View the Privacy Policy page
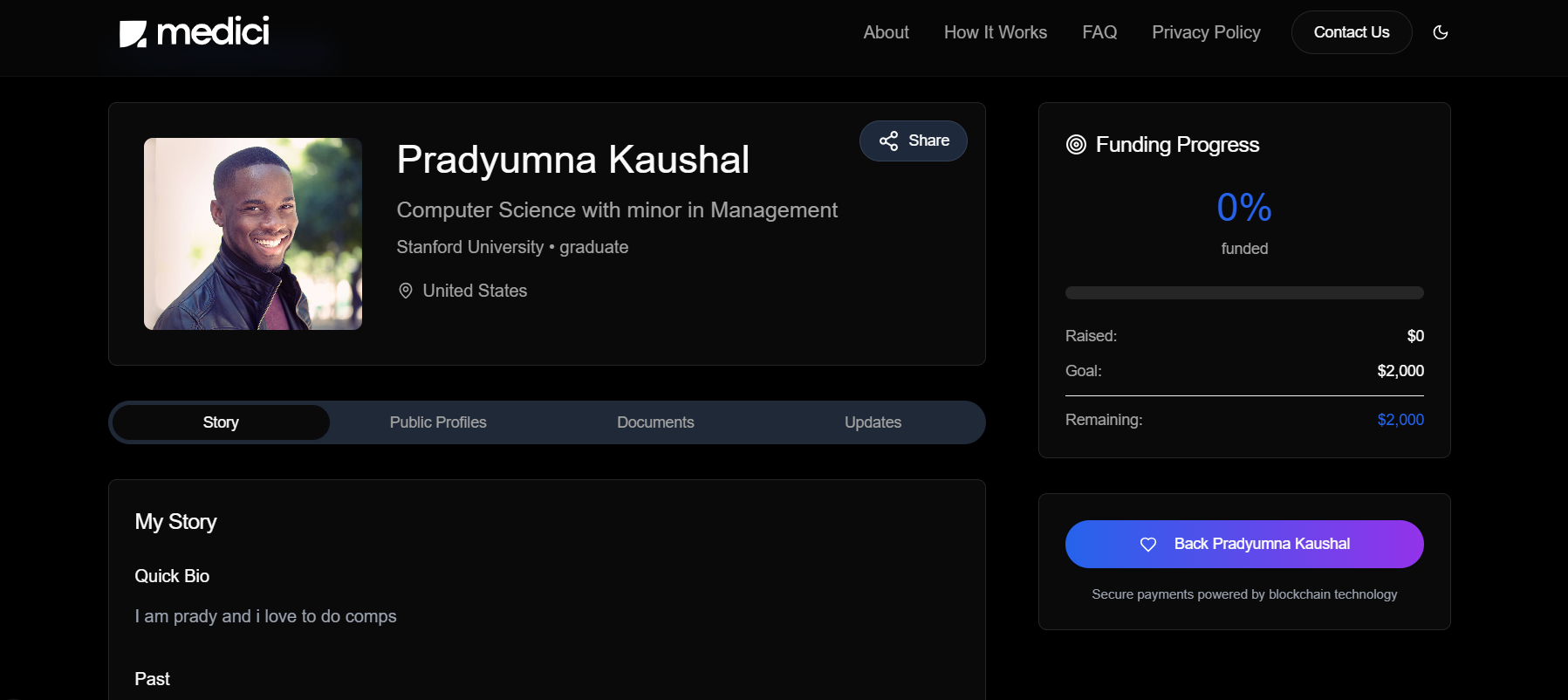The height and width of the screenshot is (700, 1568). click(x=1205, y=32)
